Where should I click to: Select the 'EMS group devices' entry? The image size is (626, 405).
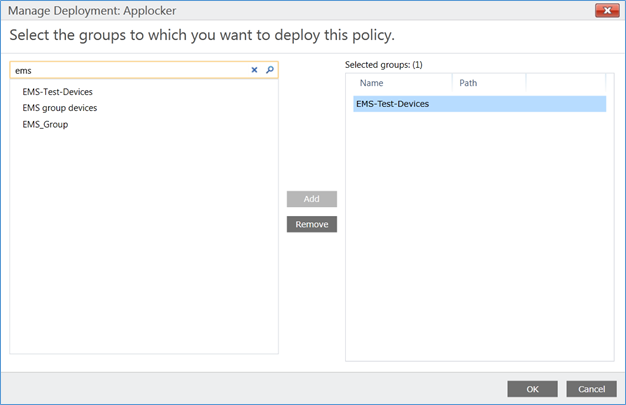59,108
